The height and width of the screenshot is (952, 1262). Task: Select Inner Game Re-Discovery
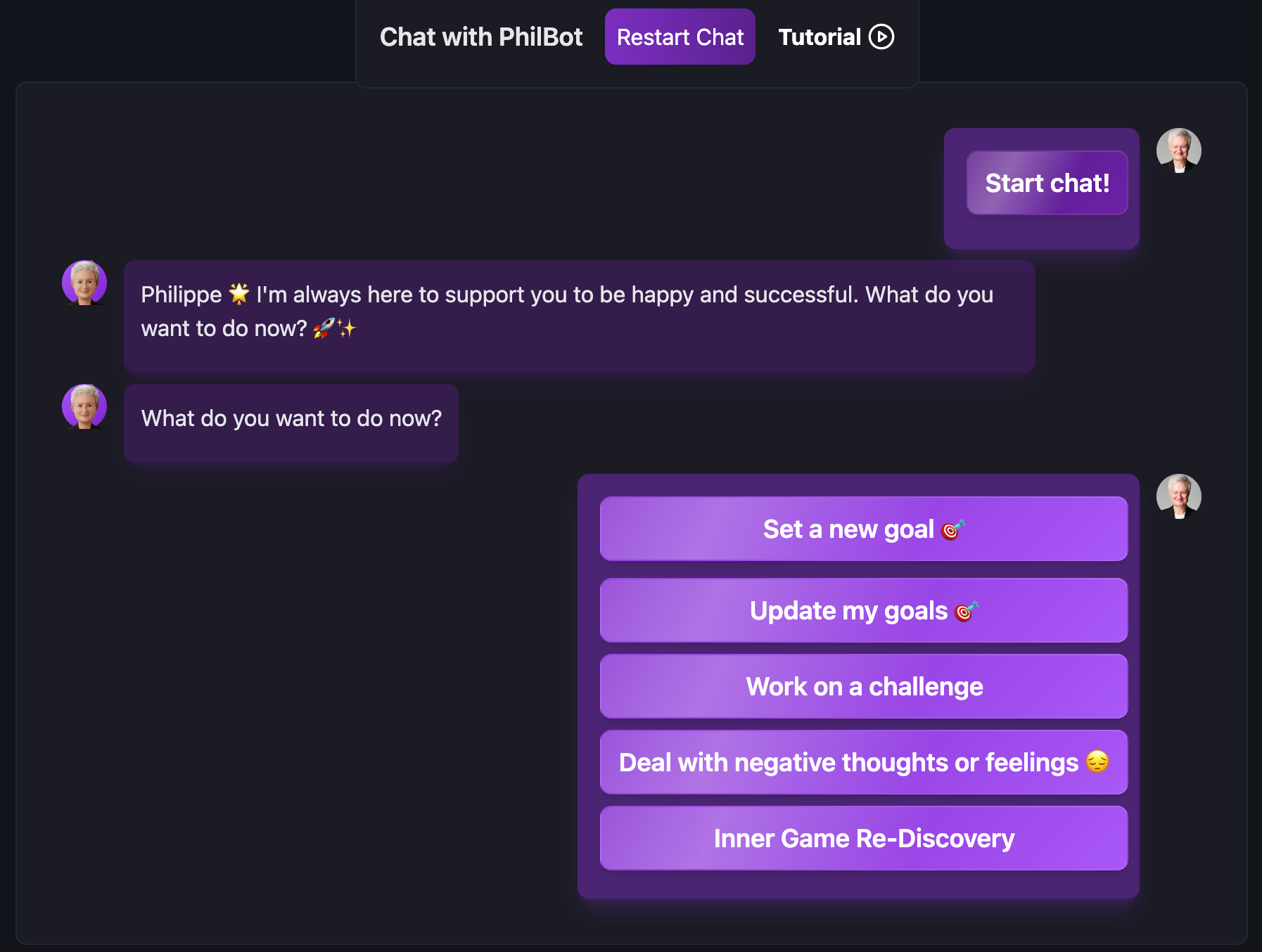[863, 838]
